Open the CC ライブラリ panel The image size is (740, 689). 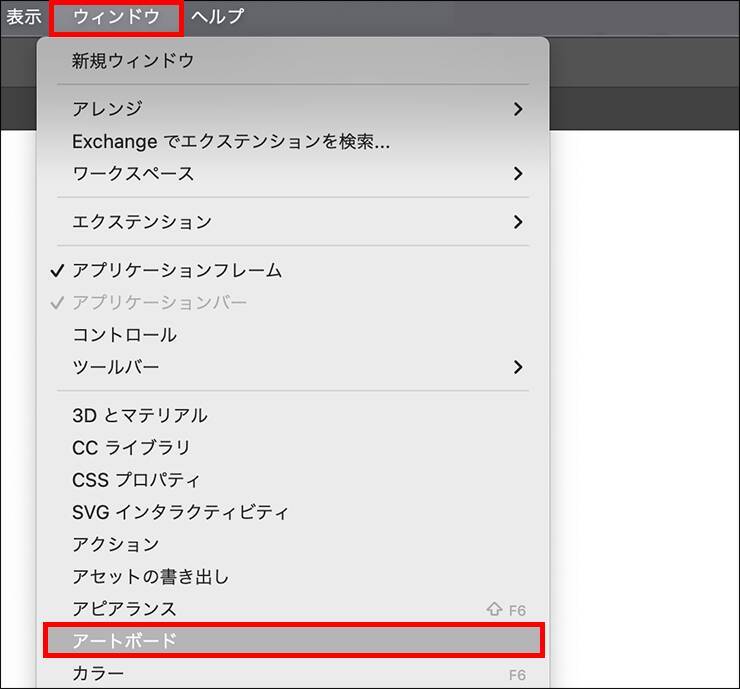click(x=131, y=447)
